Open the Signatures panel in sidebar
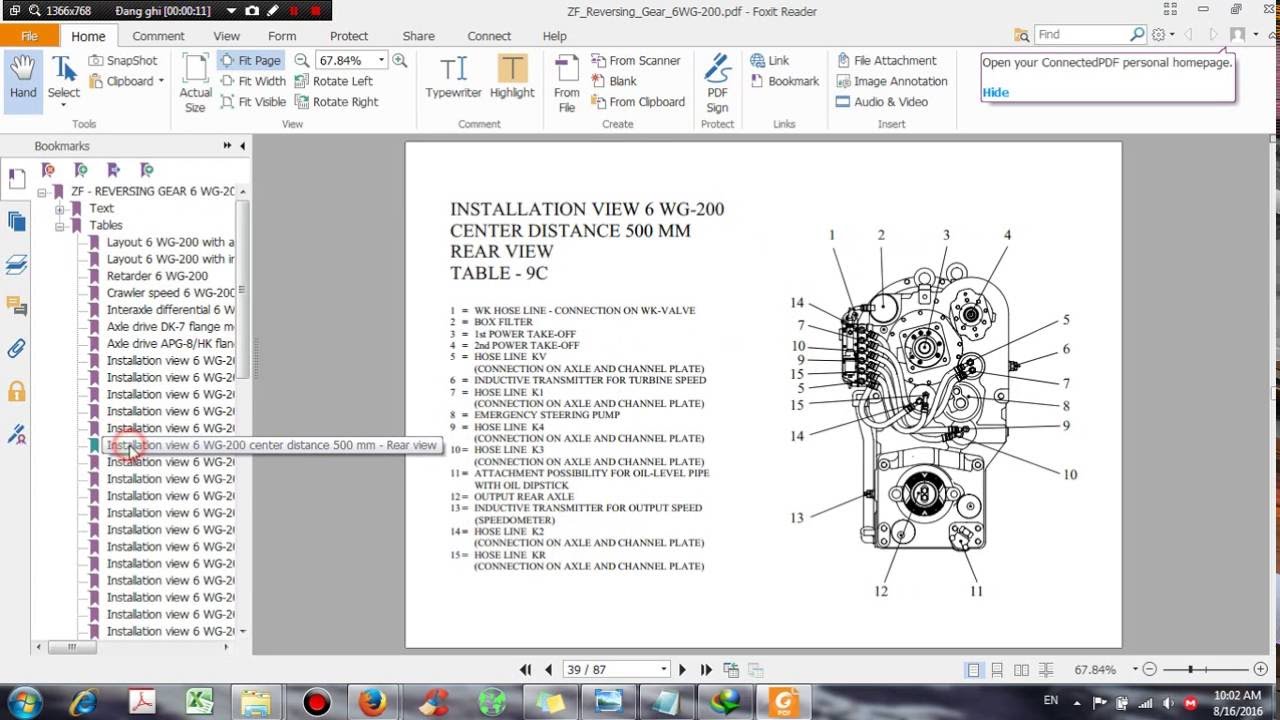 [x=16, y=434]
